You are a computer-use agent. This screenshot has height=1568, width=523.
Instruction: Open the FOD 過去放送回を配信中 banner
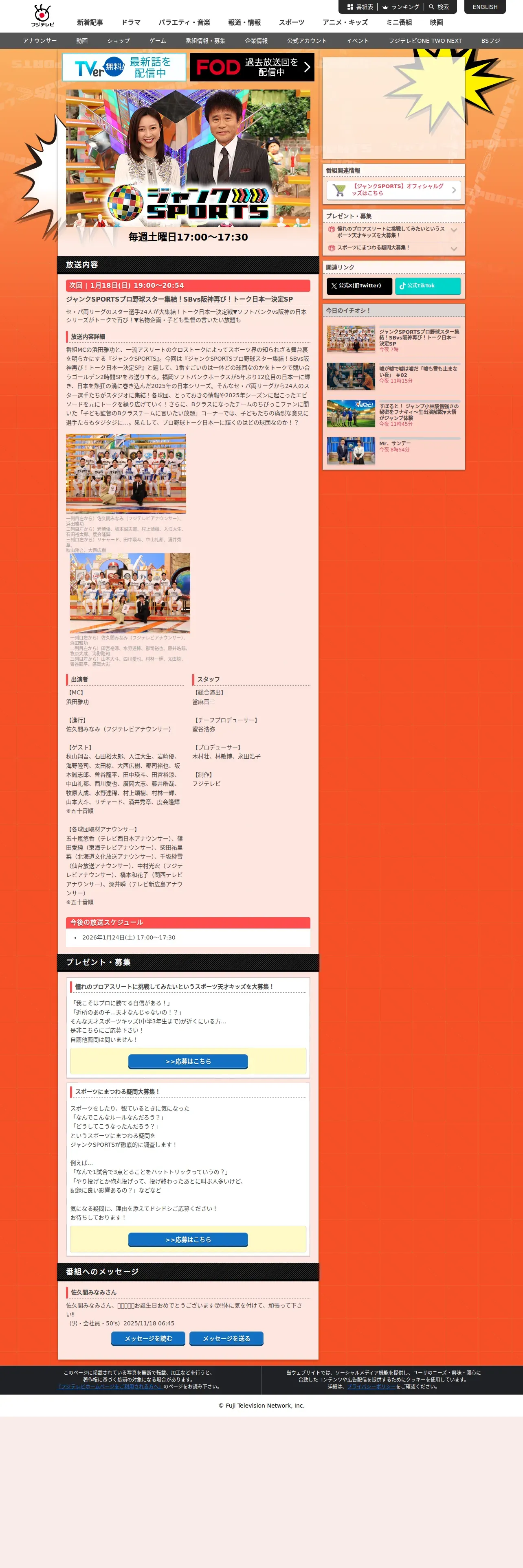[252, 67]
